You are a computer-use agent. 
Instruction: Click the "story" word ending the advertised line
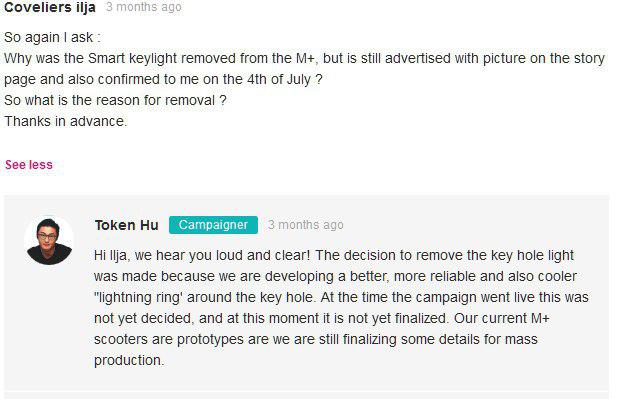coord(589,58)
